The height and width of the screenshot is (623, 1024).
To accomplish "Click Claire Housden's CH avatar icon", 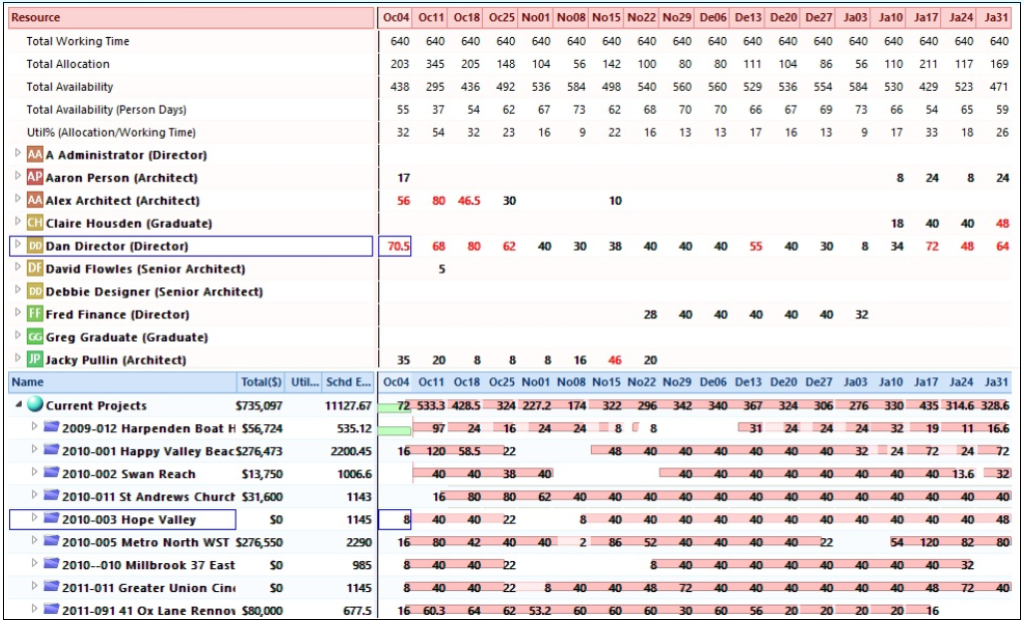I will 35,223.
